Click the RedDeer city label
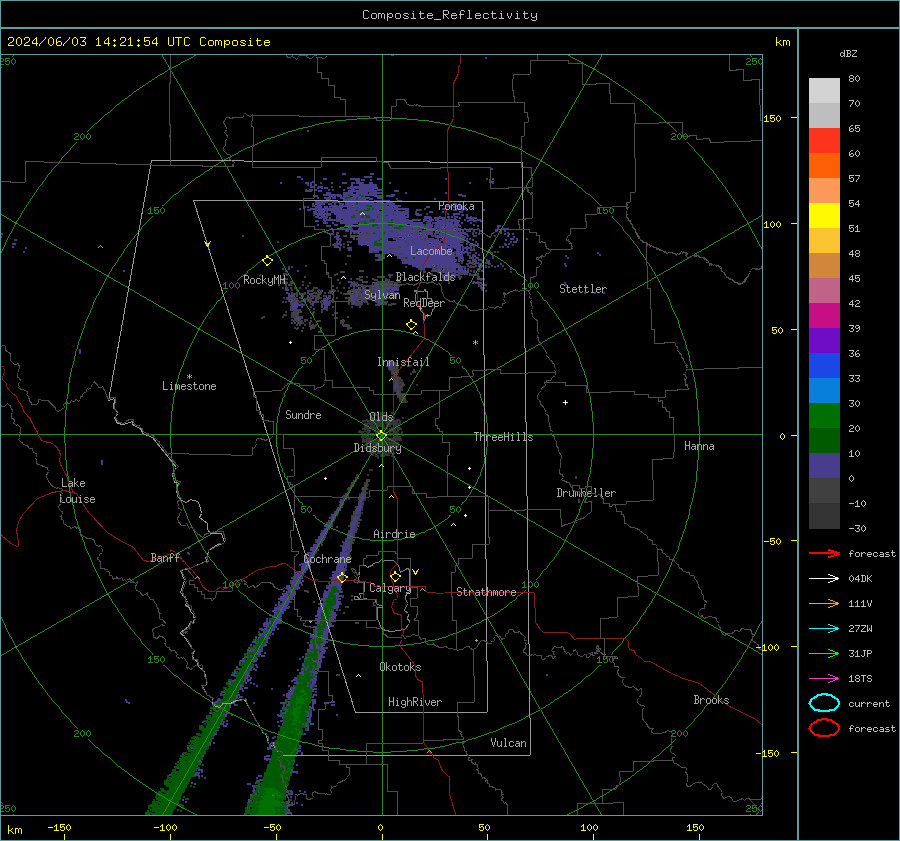900x841 pixels. coord(424,303)
